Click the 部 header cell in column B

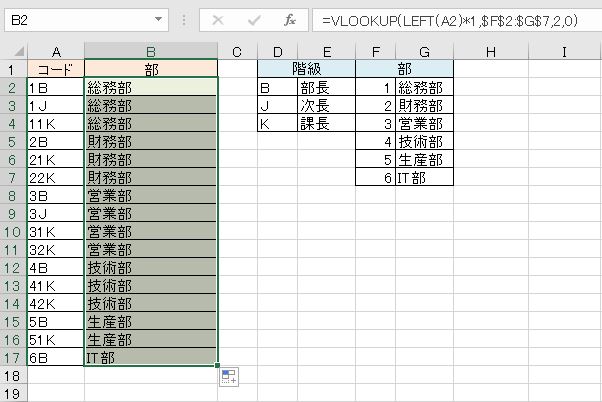click(151, 69)
